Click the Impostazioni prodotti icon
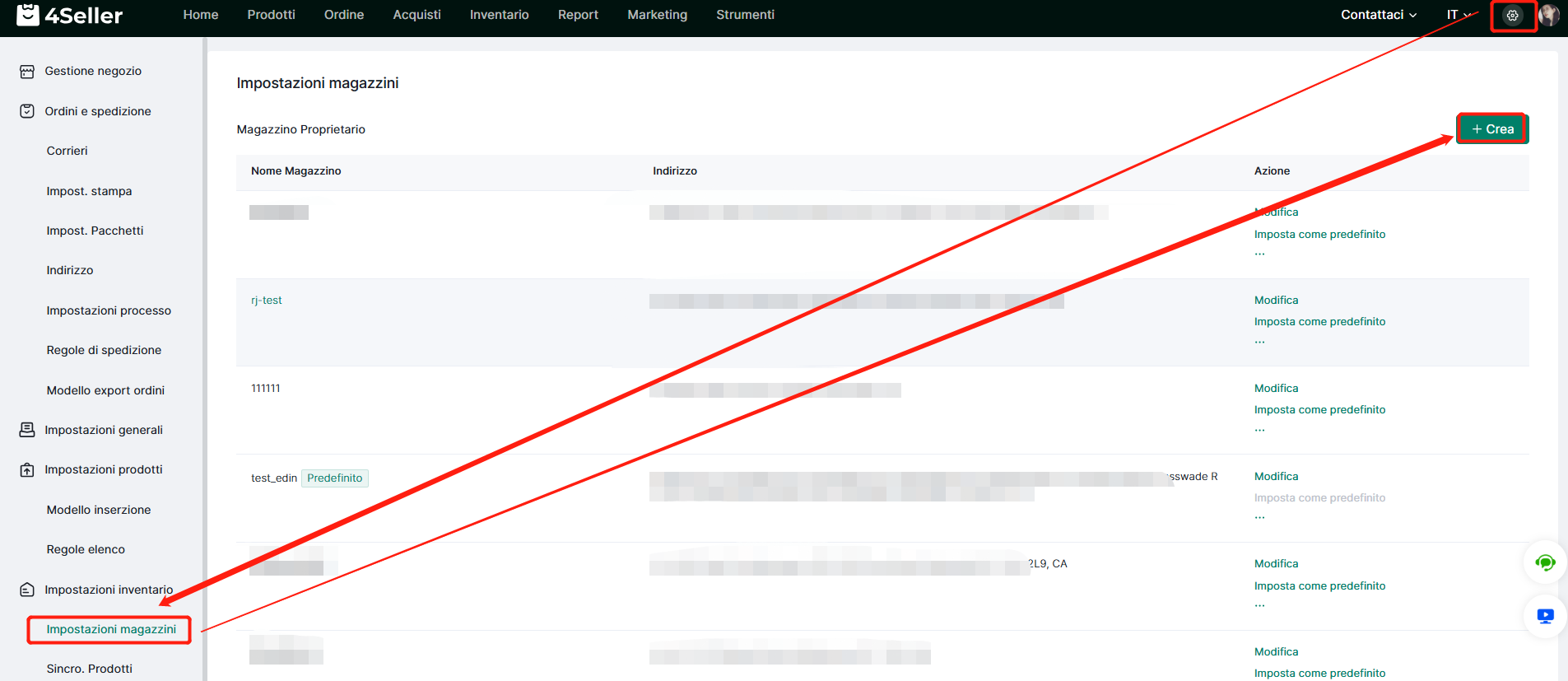Screen dimensions: 1568x681 point(27,469)
